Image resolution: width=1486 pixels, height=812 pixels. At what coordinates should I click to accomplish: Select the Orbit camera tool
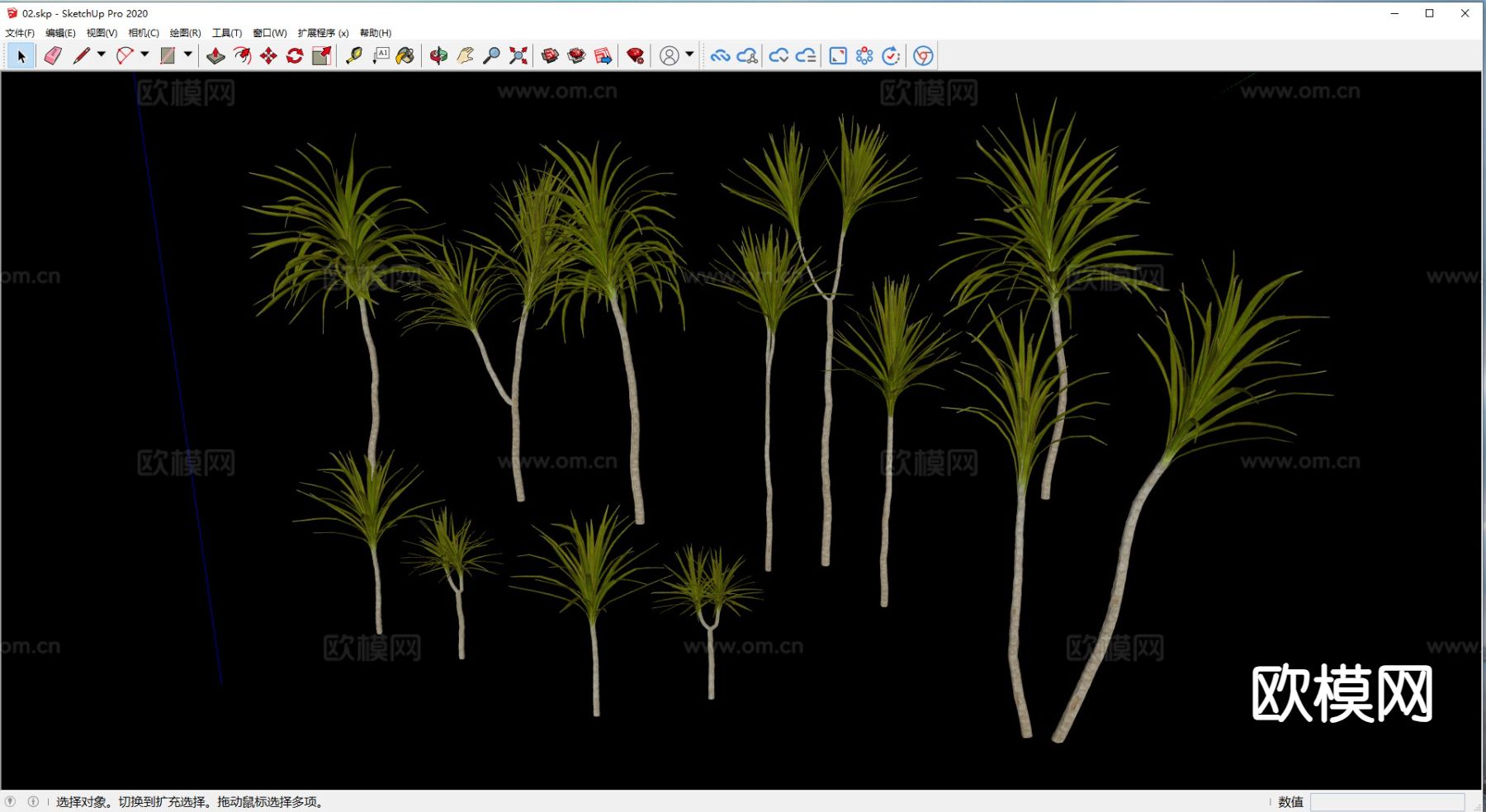pos(438,55)
